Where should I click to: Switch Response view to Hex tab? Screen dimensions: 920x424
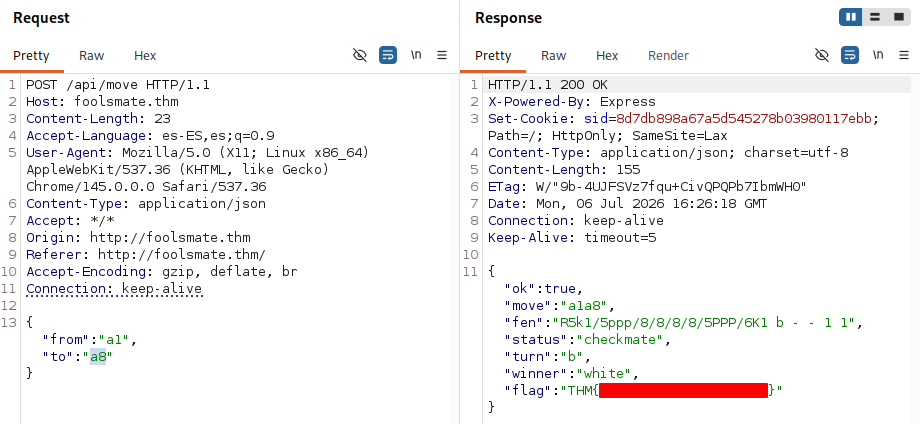pos(607,56)
